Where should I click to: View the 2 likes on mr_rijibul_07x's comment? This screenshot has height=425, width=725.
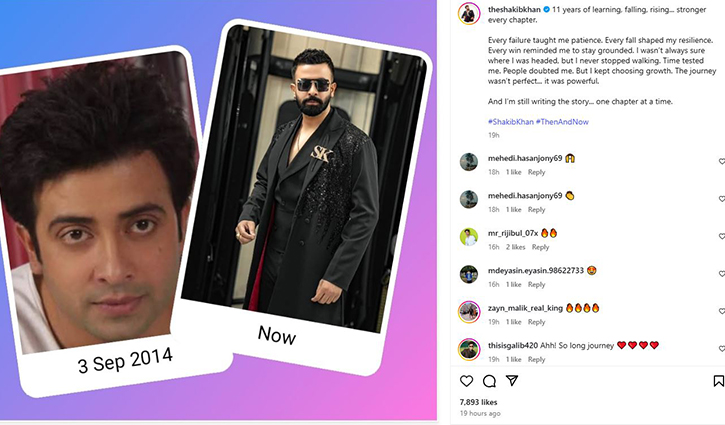tap(516, 247)
